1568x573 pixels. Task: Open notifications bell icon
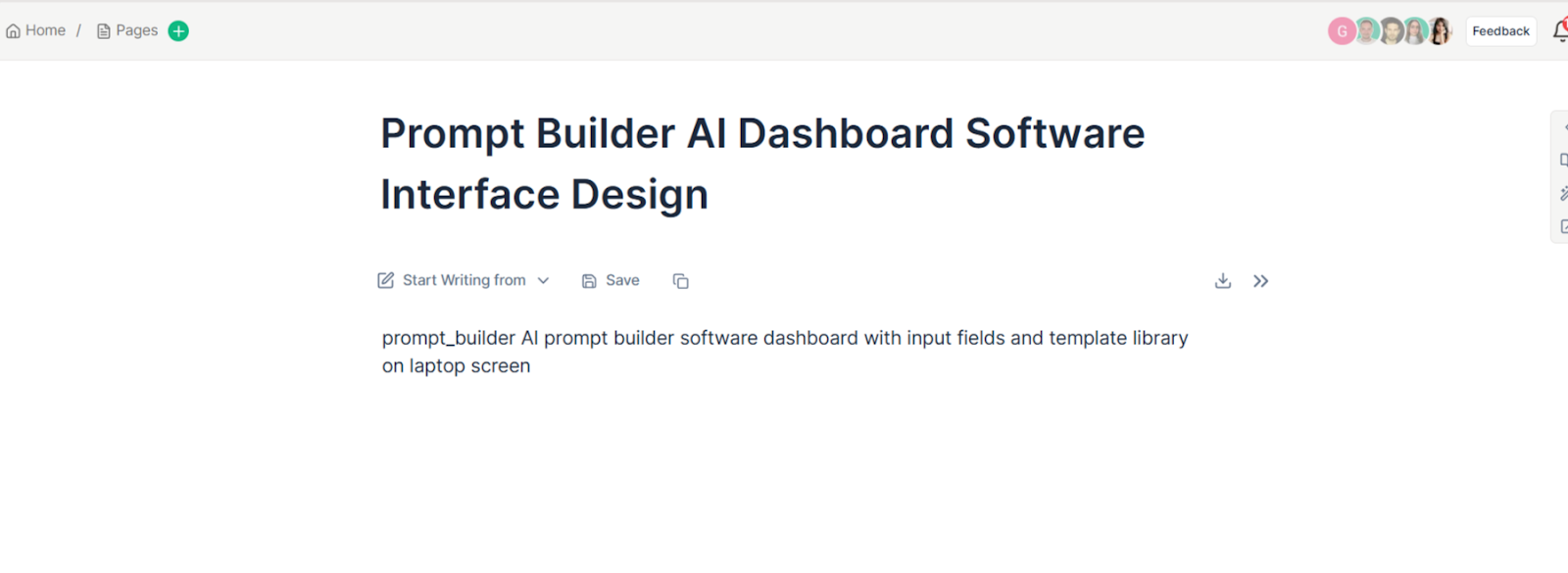[x=1560, y=31]
